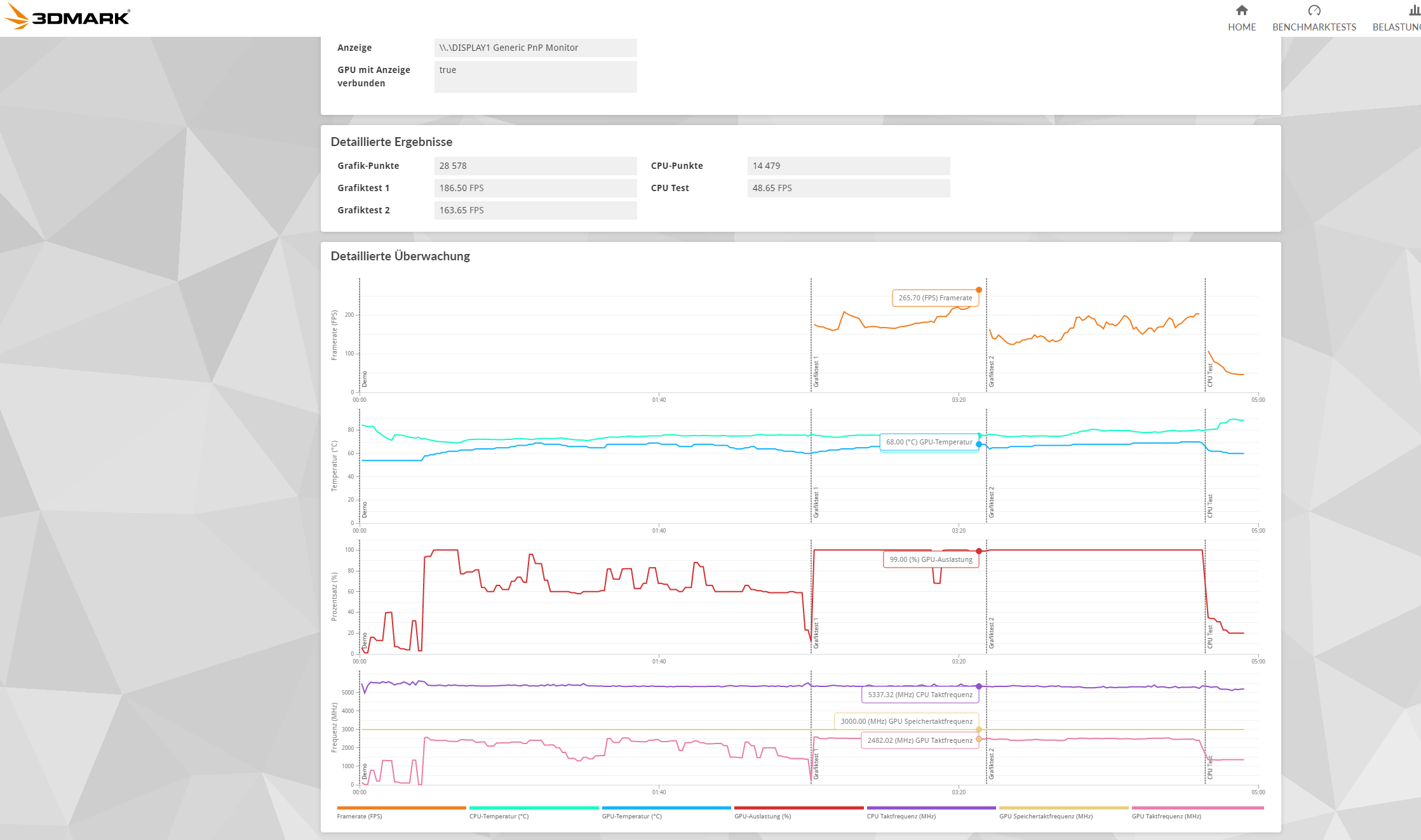Open Benchmarktests via gauge icon
This screenshot has height=840, width=1421.
(1314, 10)
